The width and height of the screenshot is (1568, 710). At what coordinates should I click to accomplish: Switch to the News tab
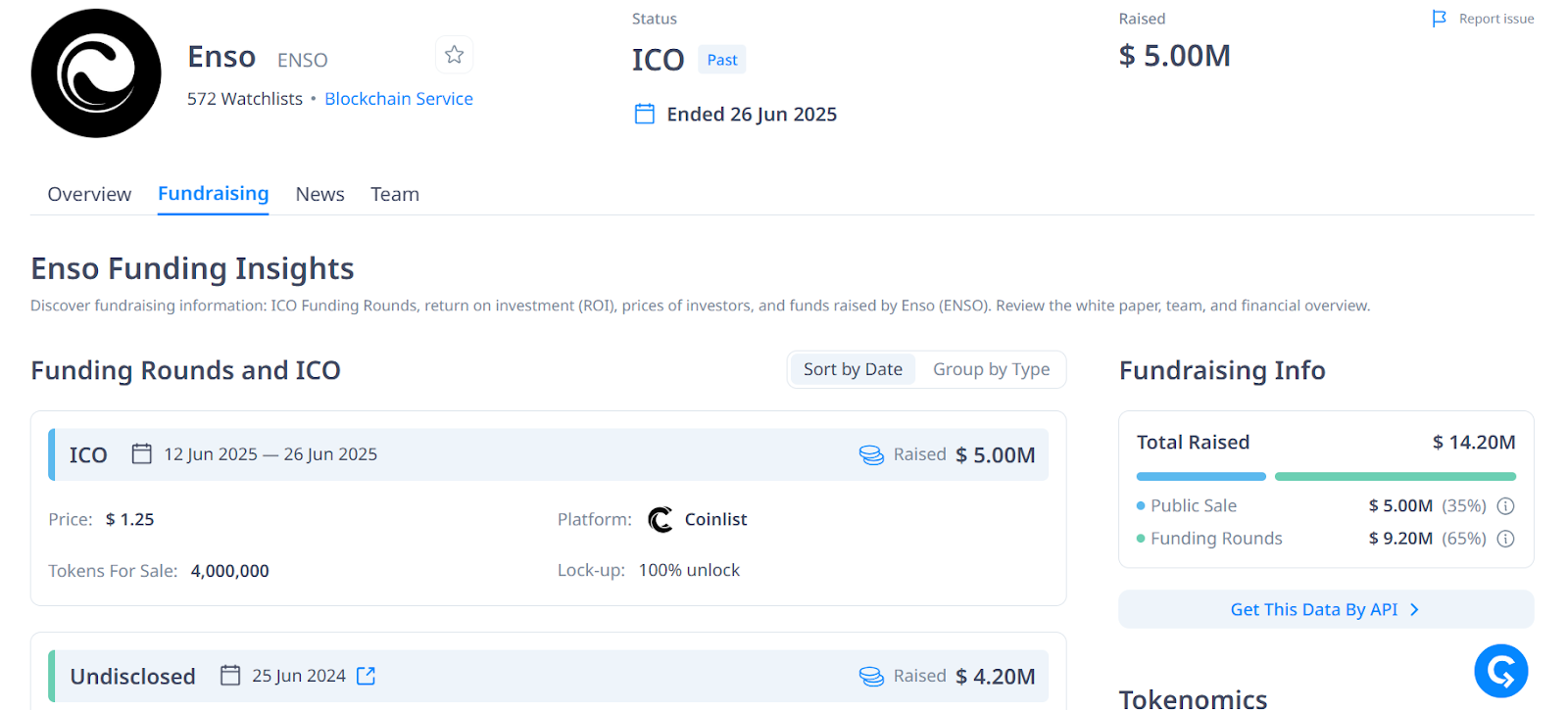[320, 194]
